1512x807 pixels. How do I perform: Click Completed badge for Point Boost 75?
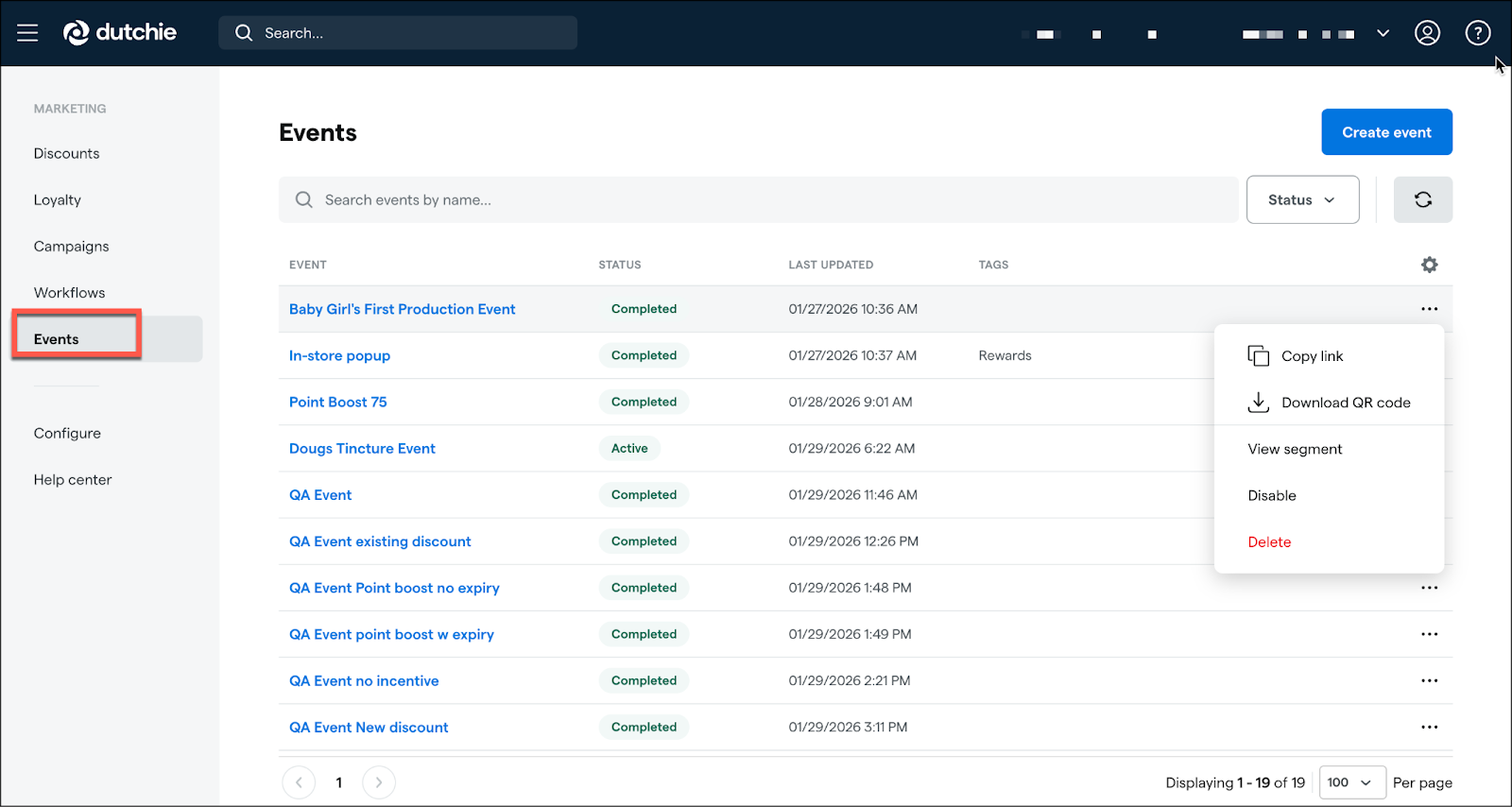(x=644, y=402)
